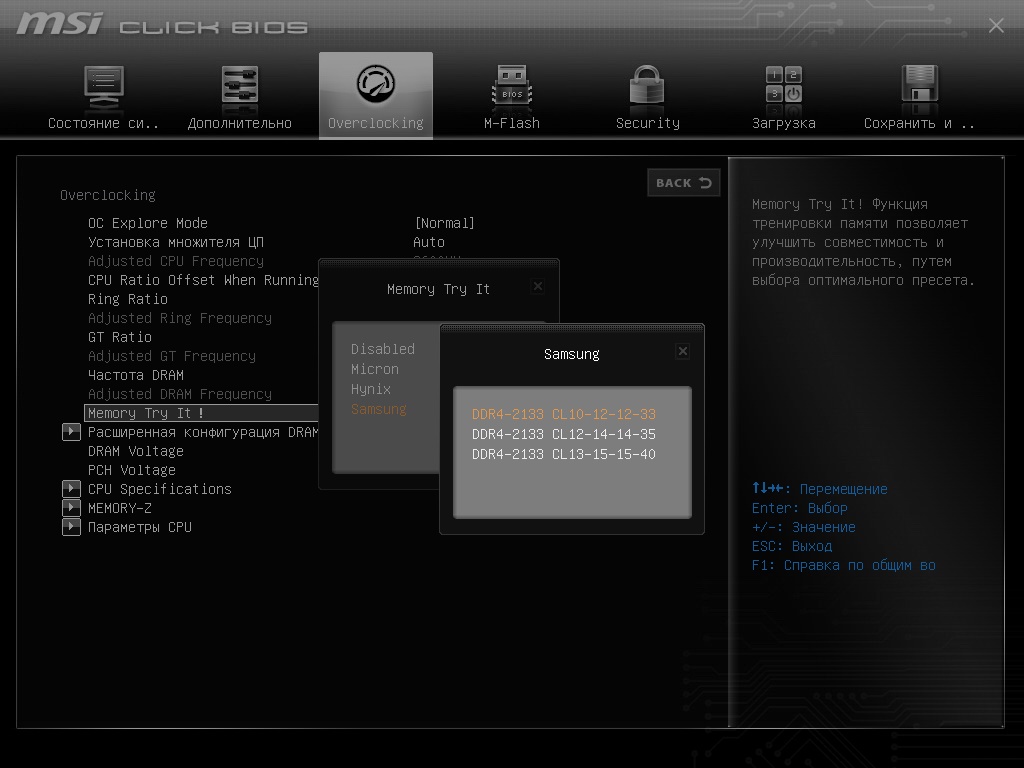
Task: Switch to the Security tab label
Action: [648, 123]
